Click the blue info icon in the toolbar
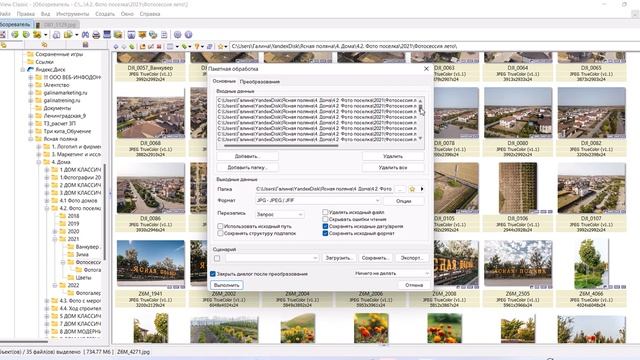The height and width of the screenshot is (360, 640). 188,35
